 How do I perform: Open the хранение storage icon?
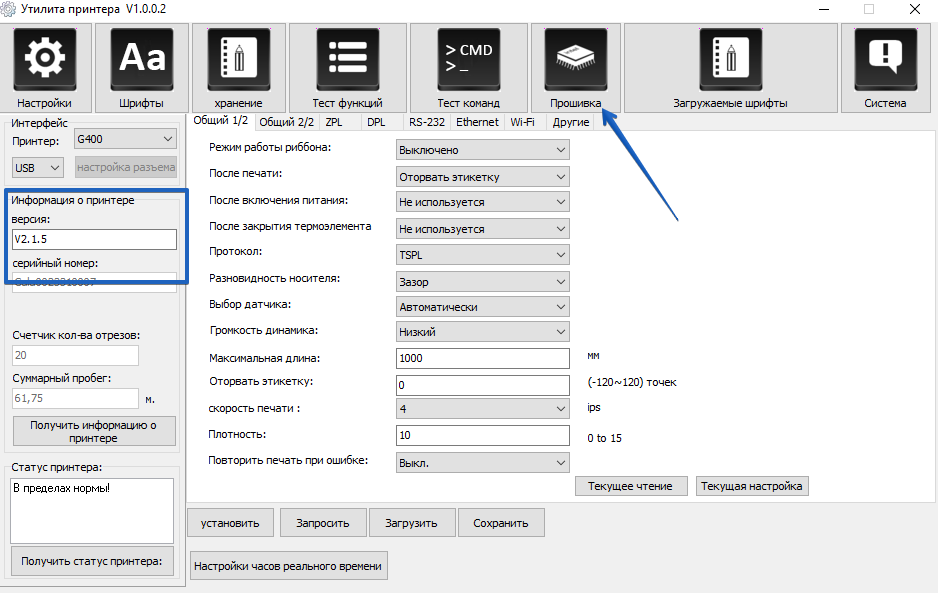pyautogui.click(x=238, y=58)
